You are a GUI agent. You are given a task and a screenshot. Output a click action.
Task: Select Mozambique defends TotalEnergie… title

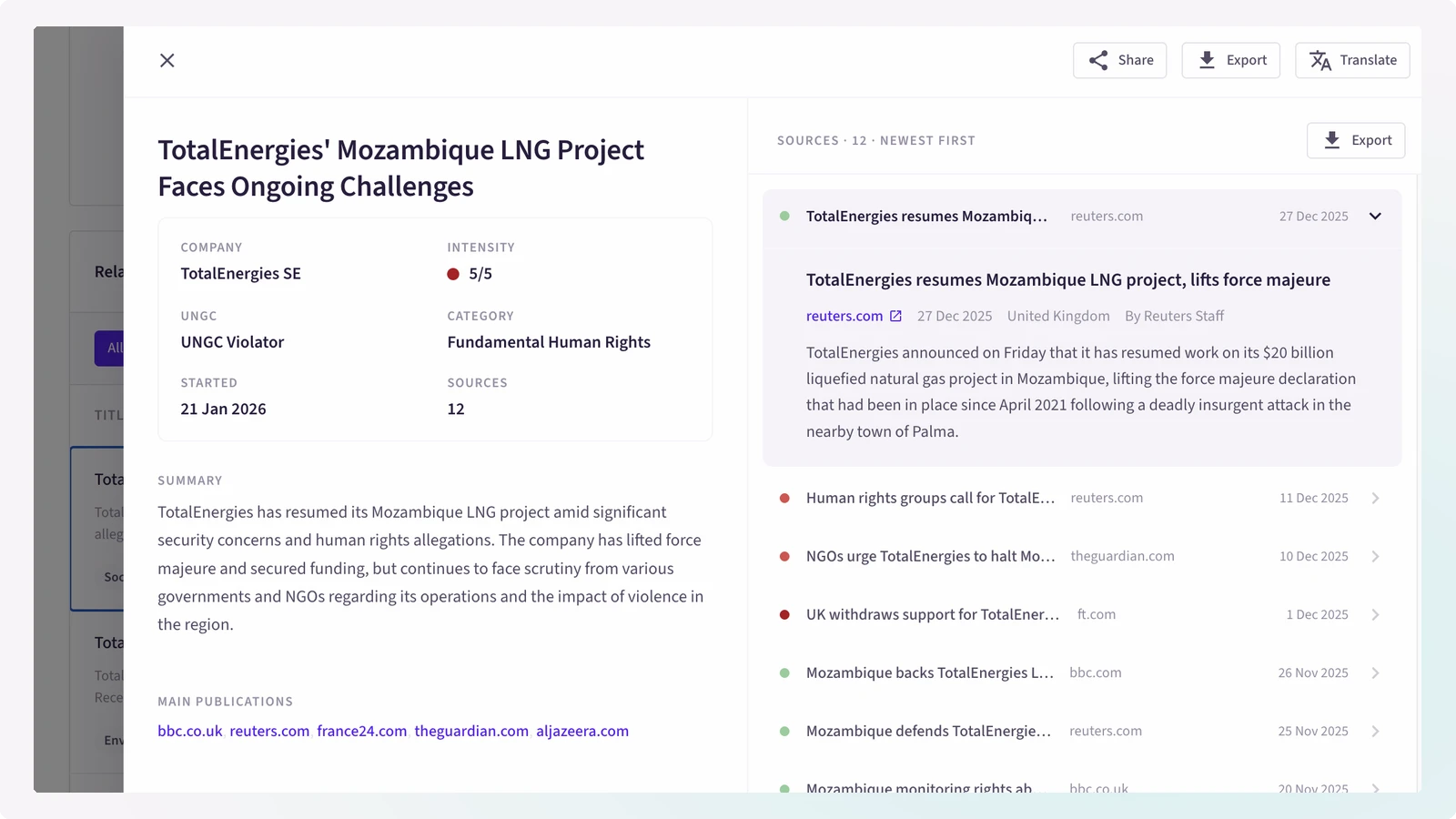click(x=928, y=732)
